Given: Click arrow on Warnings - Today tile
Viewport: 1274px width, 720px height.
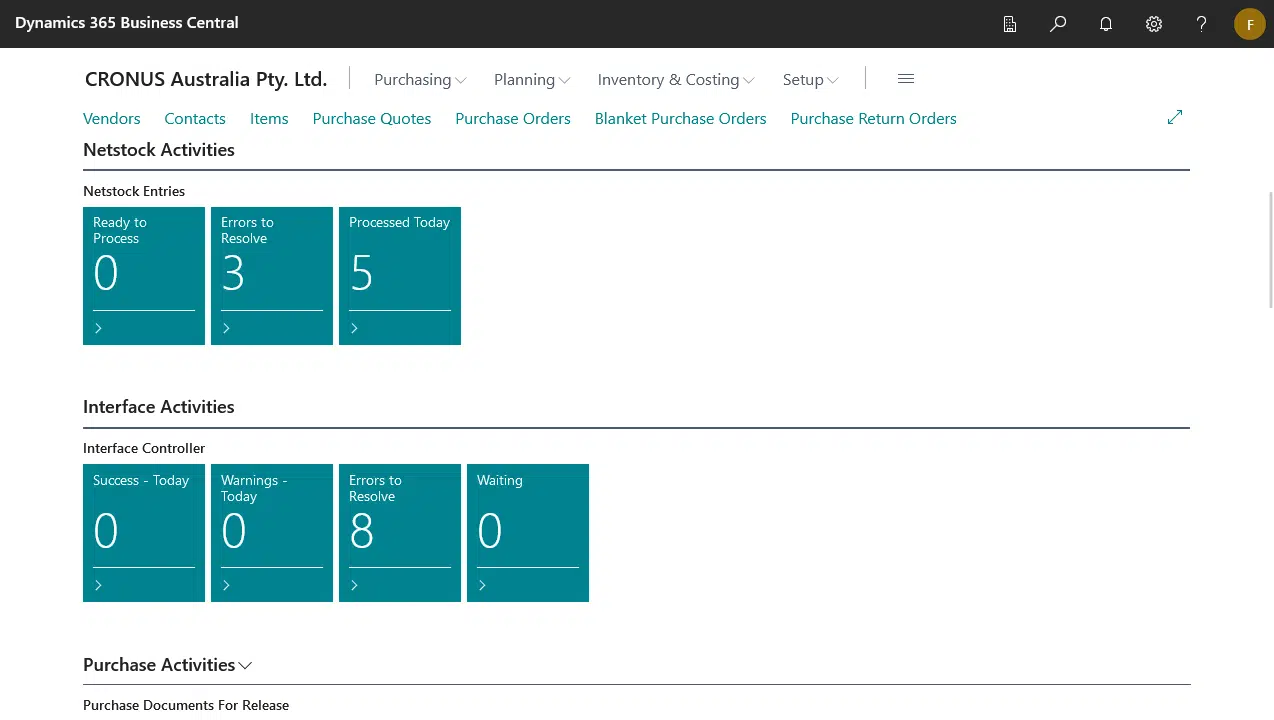Looking at the screenshot, I should pyautogui.click(x=226, y=585).
